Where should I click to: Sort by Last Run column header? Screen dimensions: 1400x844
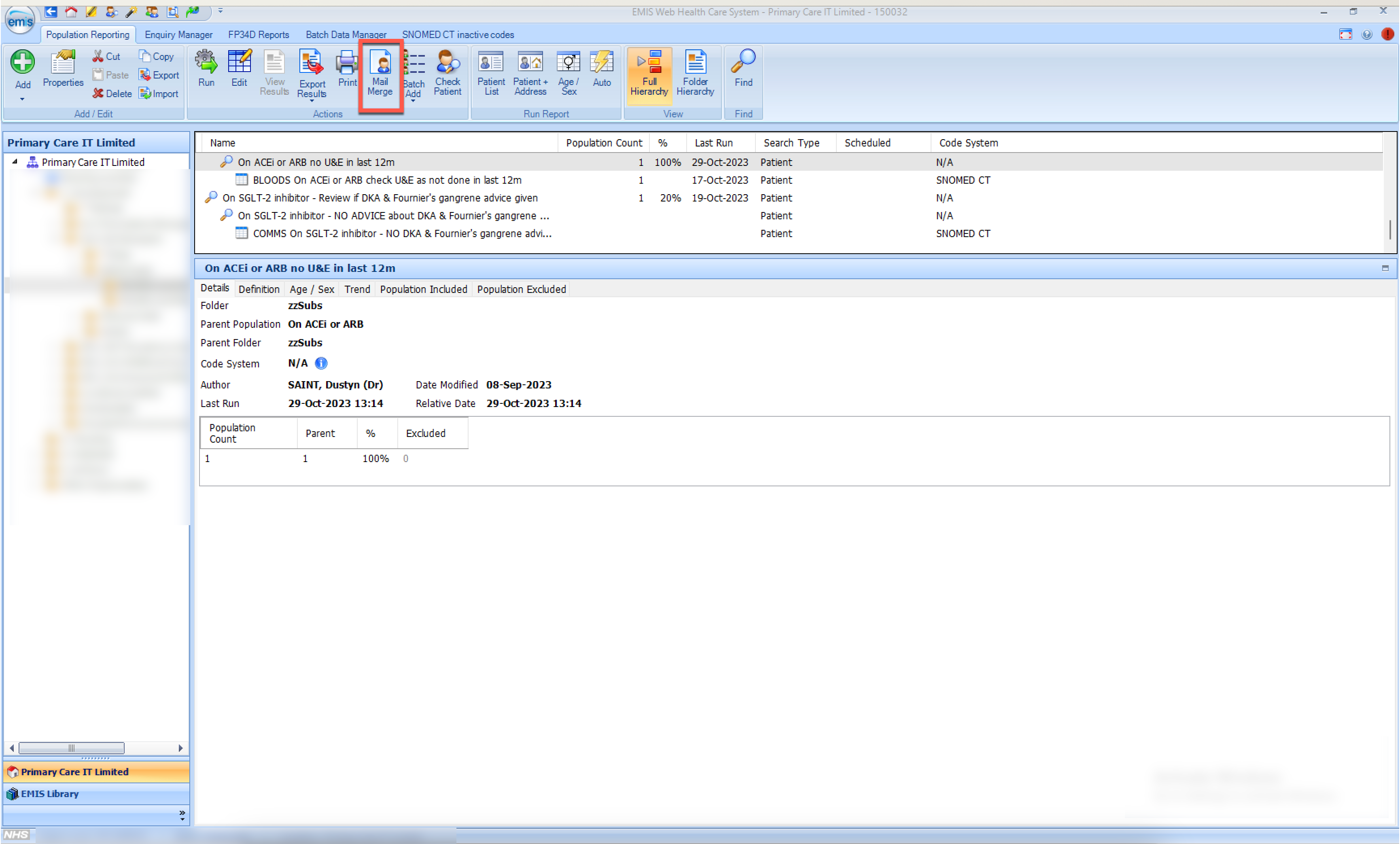[721, 143]
